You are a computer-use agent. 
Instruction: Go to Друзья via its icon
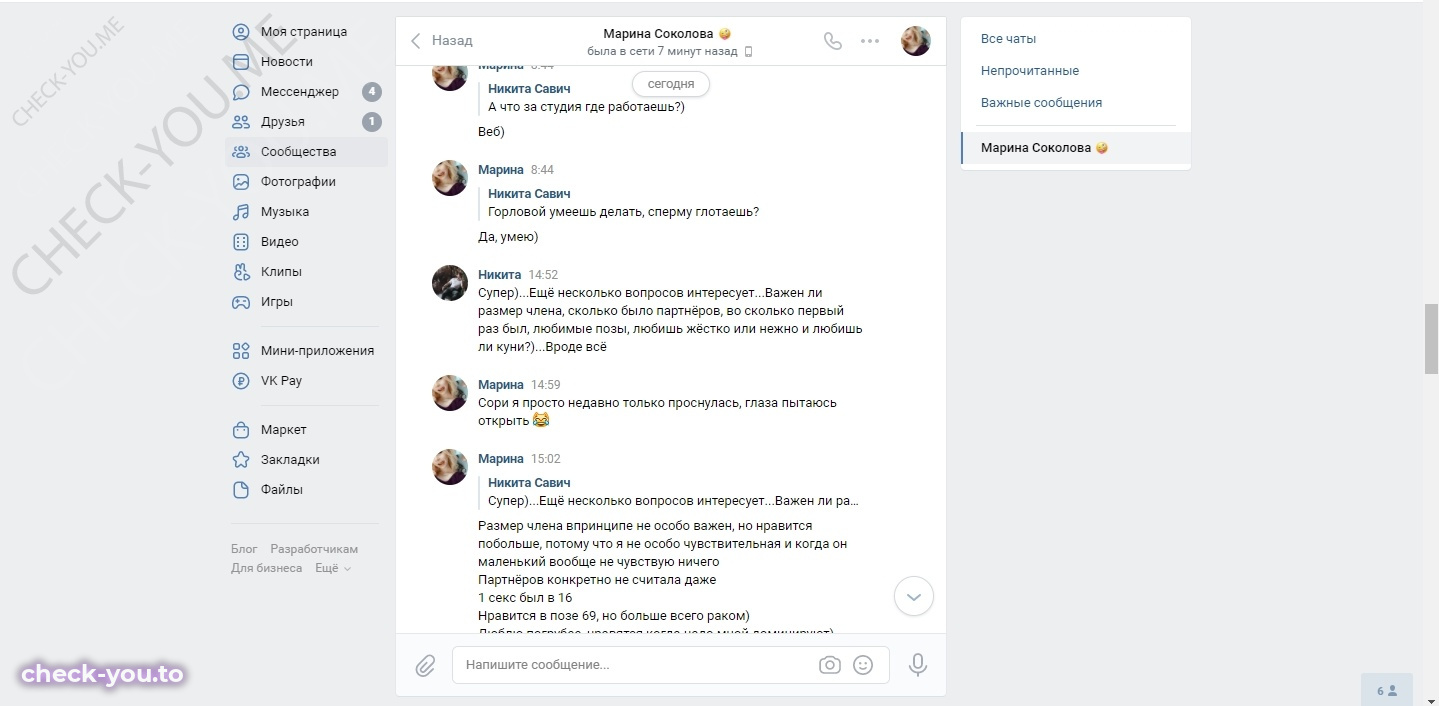pos(241,122)
